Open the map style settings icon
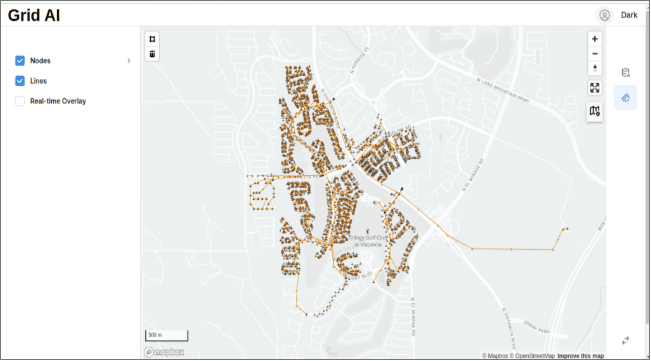This screenshot has width=651, height=361. pyautogui.click(x=595, y=111)
